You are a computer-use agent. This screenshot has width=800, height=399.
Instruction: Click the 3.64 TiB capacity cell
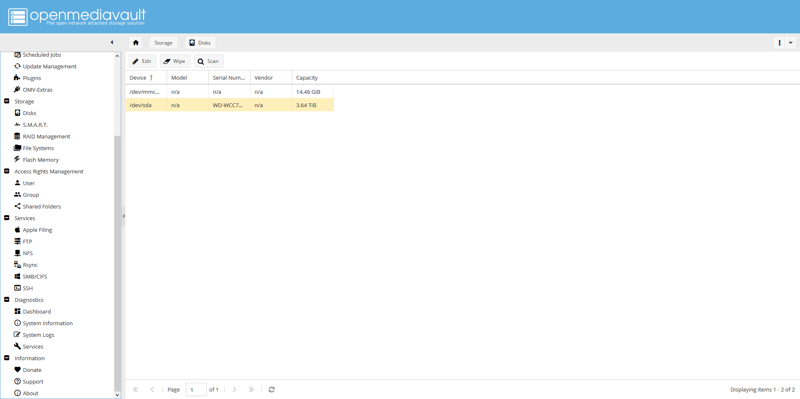pyautogui.click(x=313, y=105)
